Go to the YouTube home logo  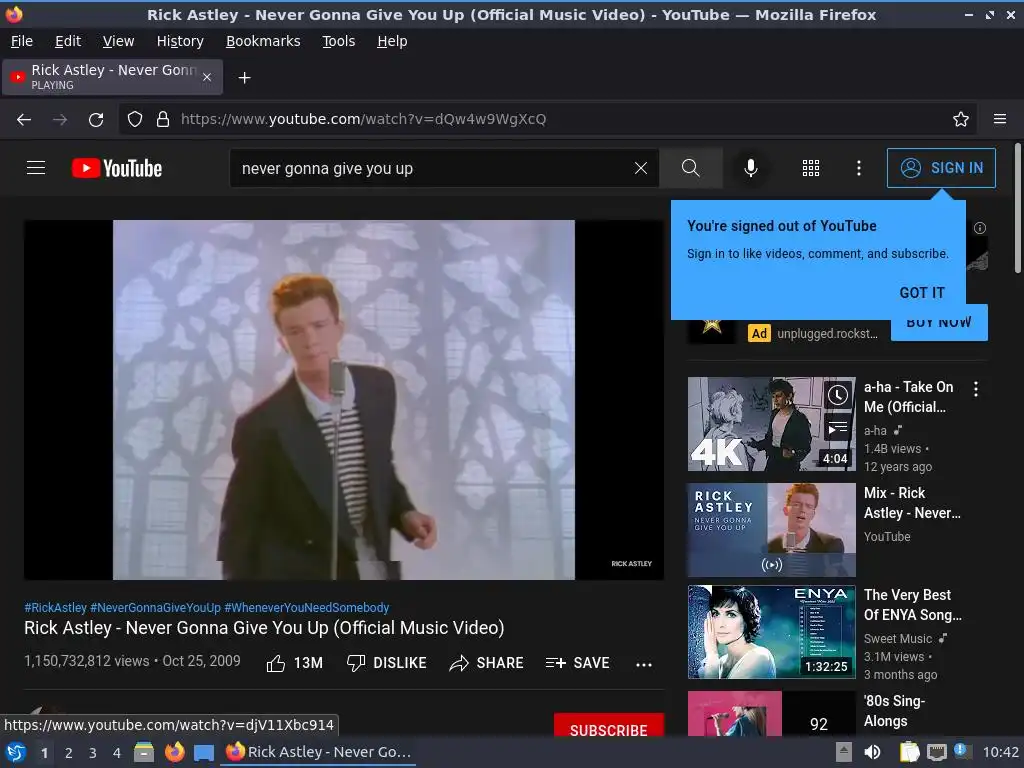click(x=117, y=168)
